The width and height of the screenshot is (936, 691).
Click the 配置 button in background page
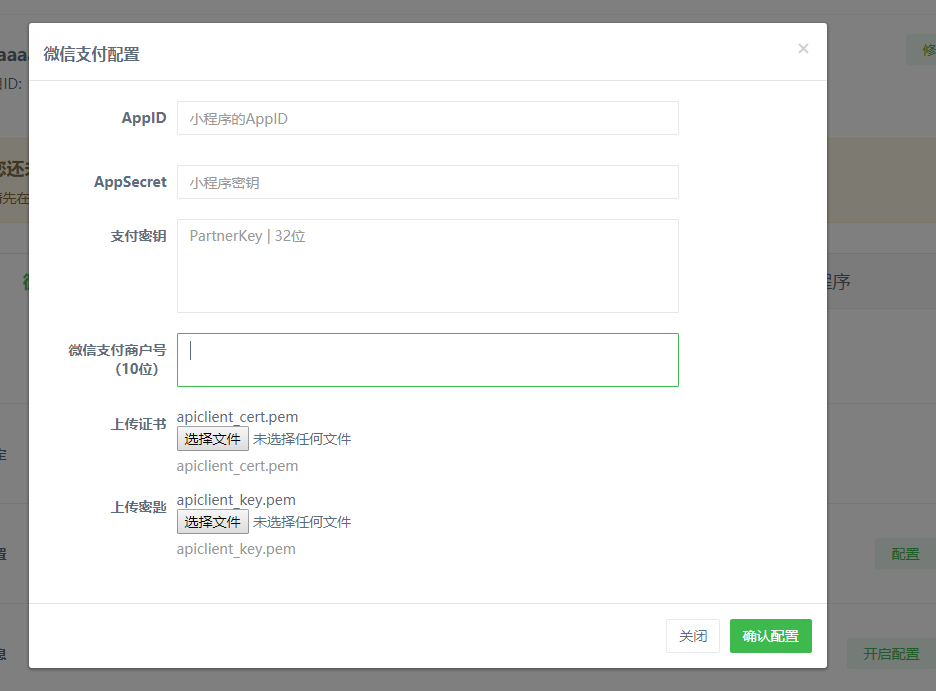click(x=905, y=554)
